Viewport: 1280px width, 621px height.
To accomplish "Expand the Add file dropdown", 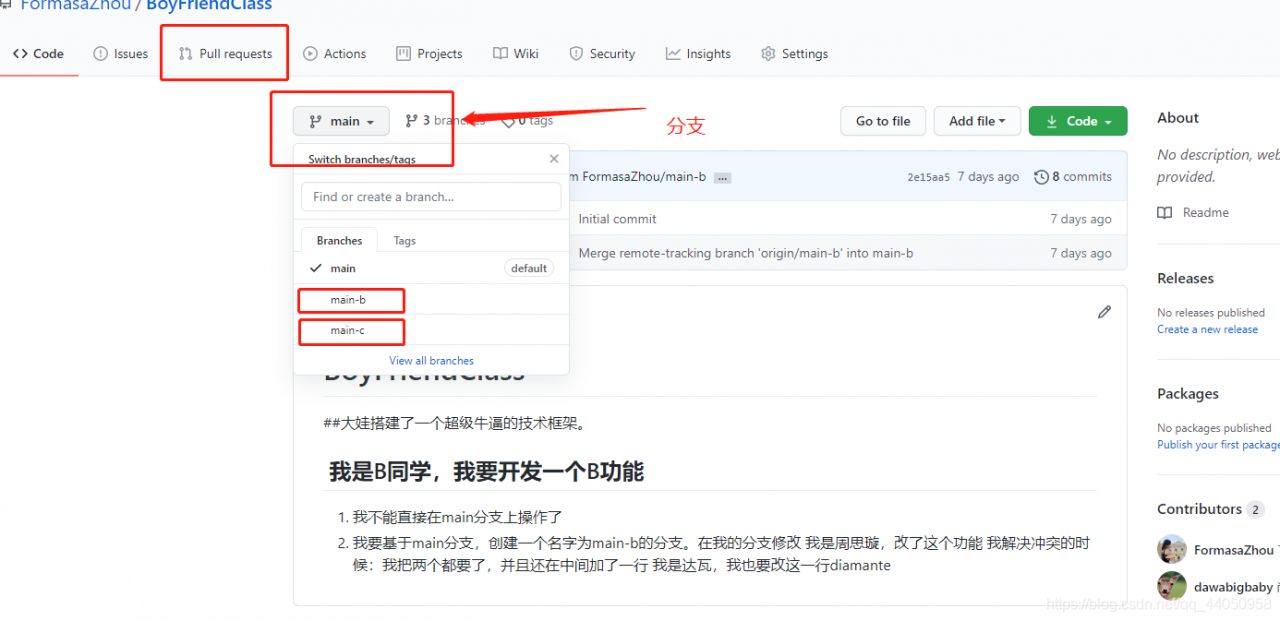I will tap(977, 121).
